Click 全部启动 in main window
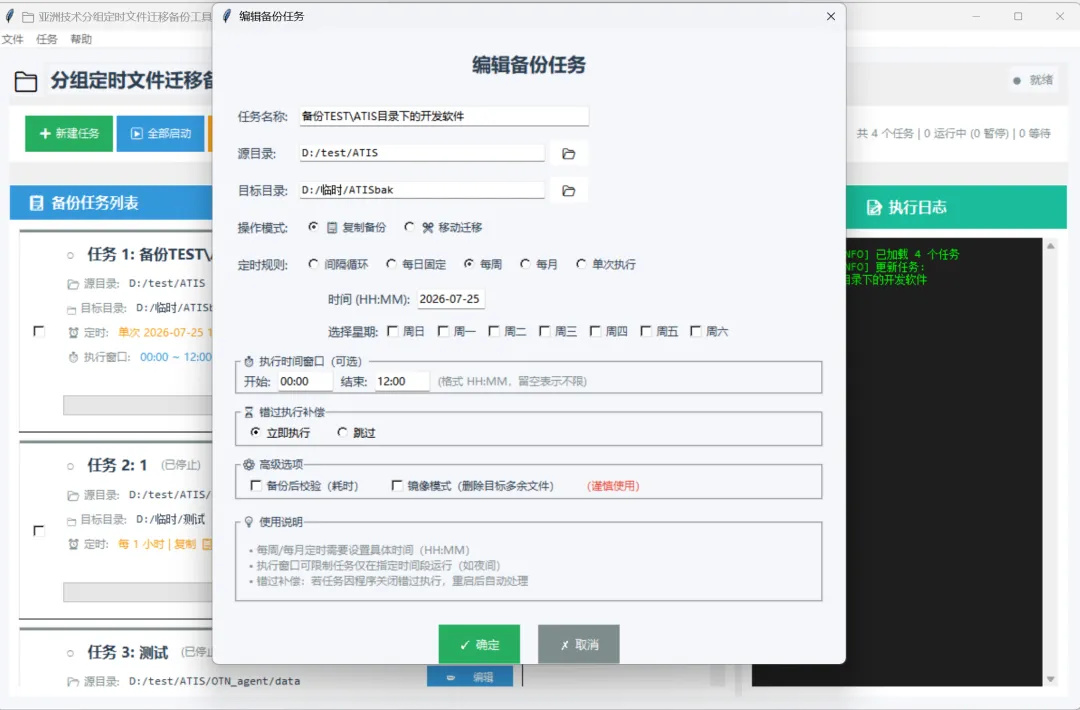Screen dimensions: 1080x710 [160, 134]
